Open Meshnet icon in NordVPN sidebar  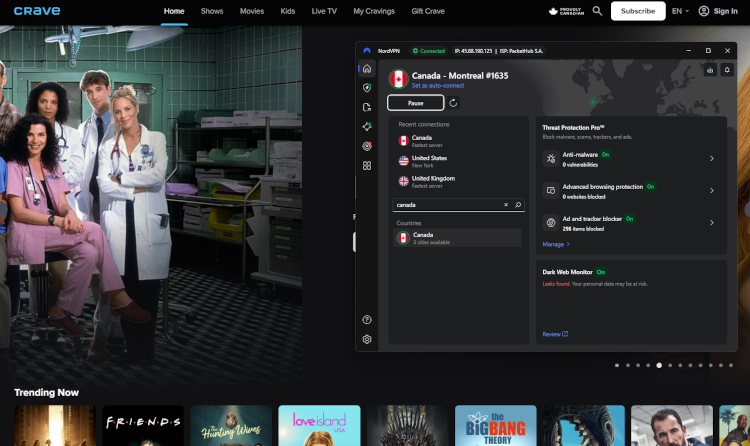(367, 126)
